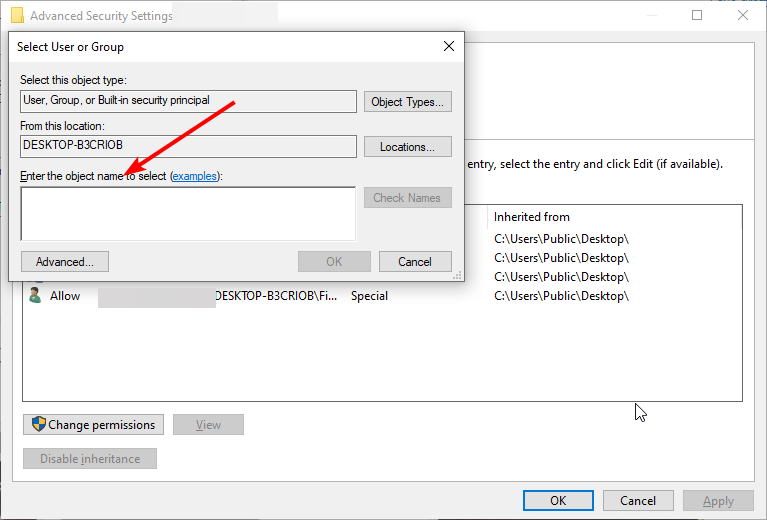This screenshot has height=520, width=767.
Task: Click the Change permissions shield button
Action: [93, 425]
